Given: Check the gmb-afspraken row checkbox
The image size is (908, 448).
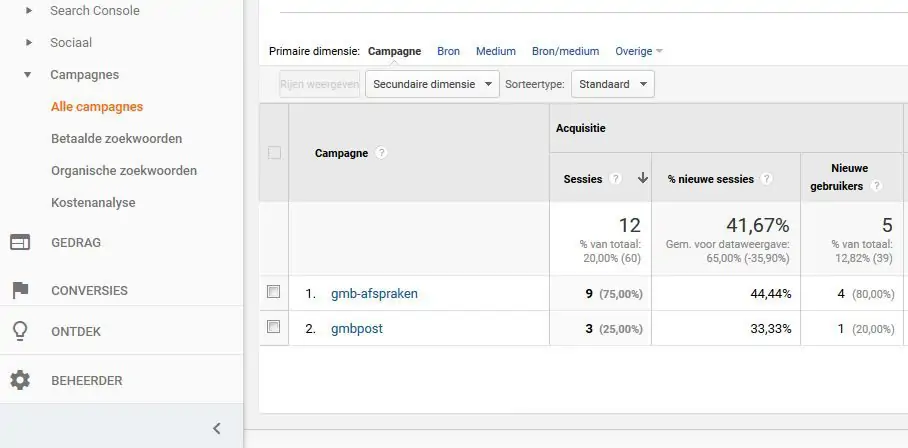Looking at the screenshot, I should click(x=274, y=293).
